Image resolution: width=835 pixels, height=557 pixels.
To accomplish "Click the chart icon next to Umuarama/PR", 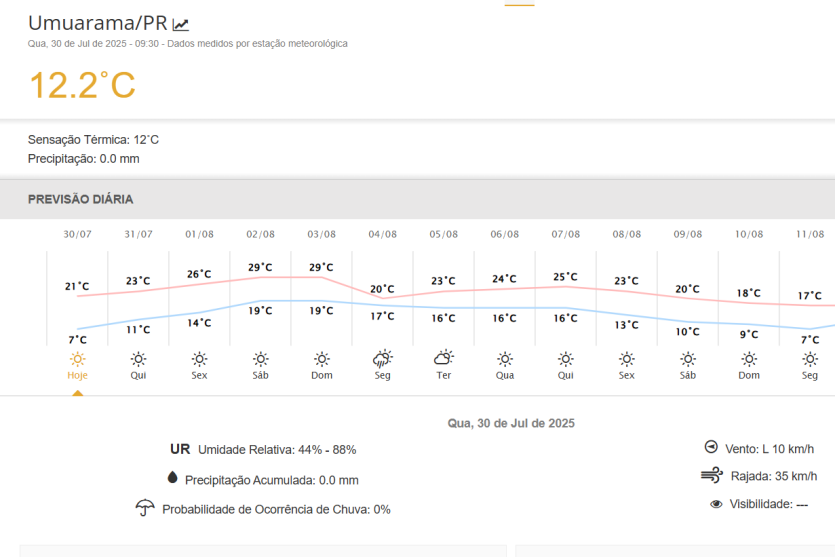I will click(x=181, y=24).
